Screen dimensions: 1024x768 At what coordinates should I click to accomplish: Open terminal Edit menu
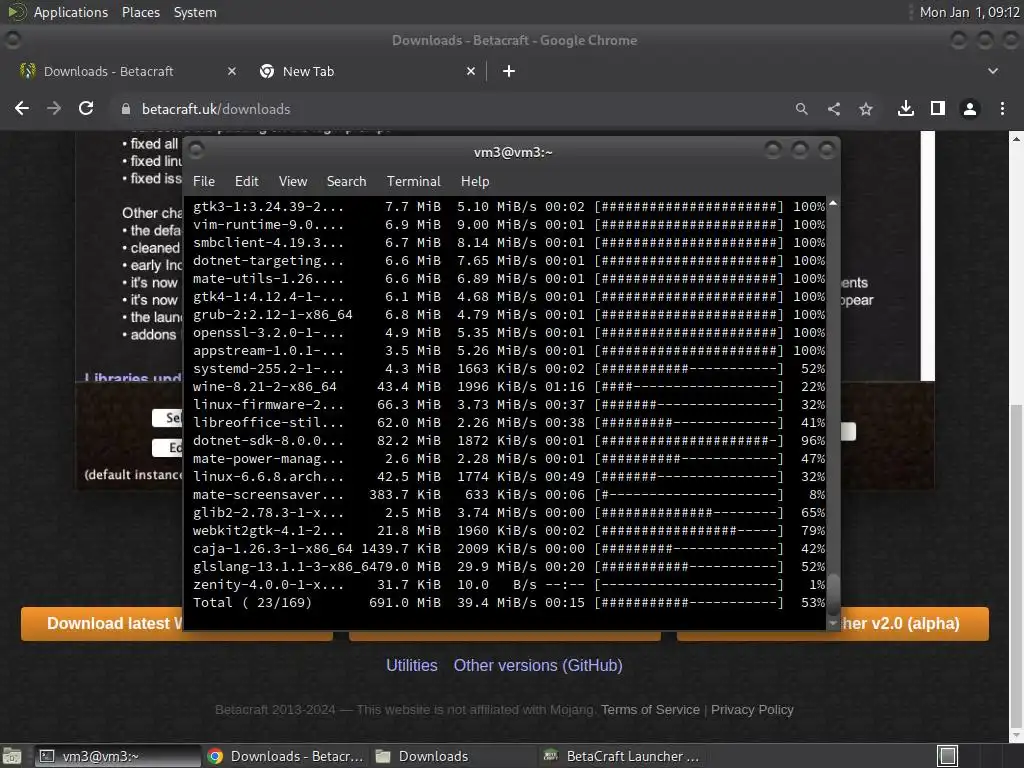point(246,181)
